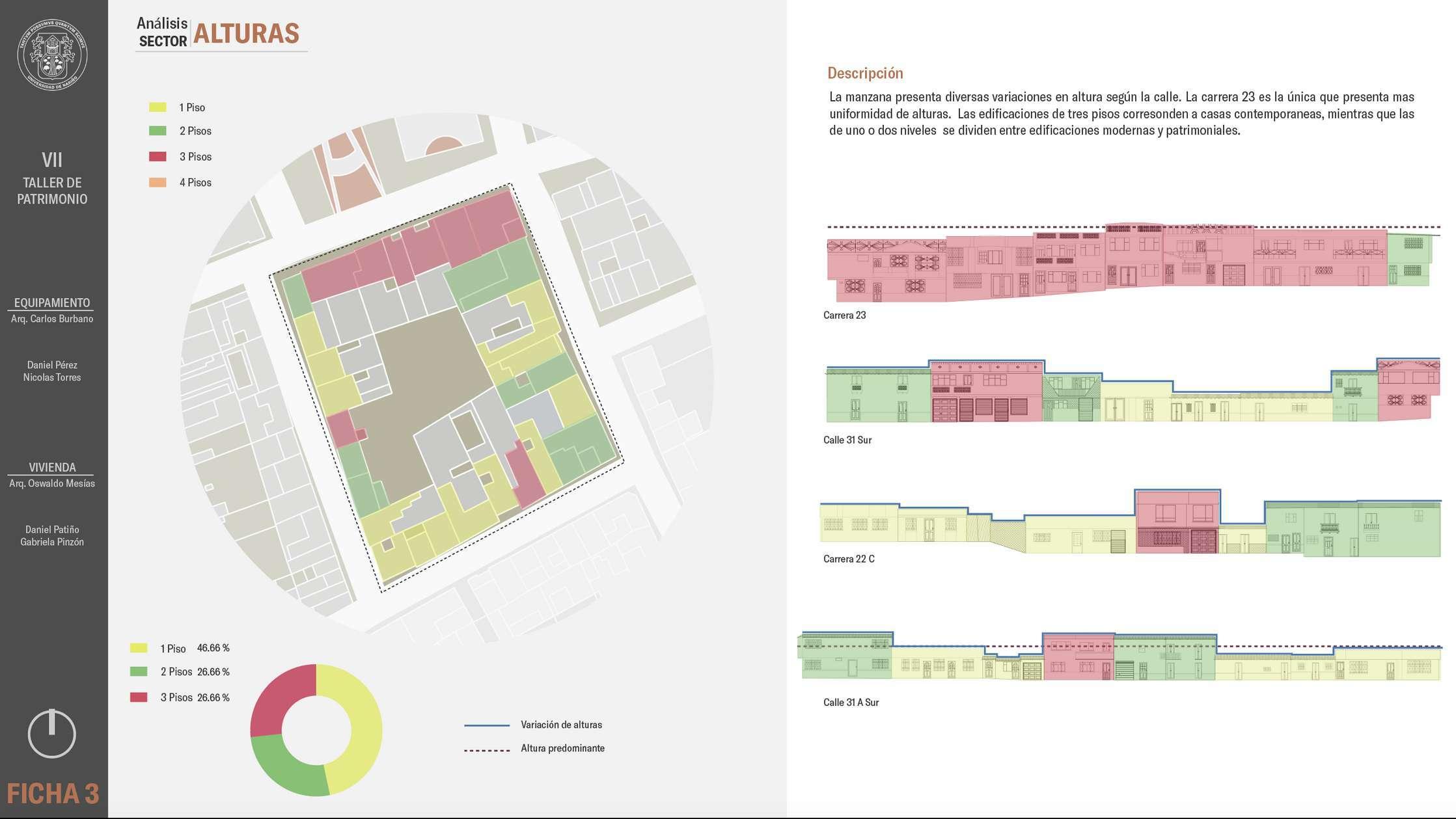This screenshot has width=1456, height=819.
Task: Click the donut chart's red segment
Action: click(x=277, y=696)
